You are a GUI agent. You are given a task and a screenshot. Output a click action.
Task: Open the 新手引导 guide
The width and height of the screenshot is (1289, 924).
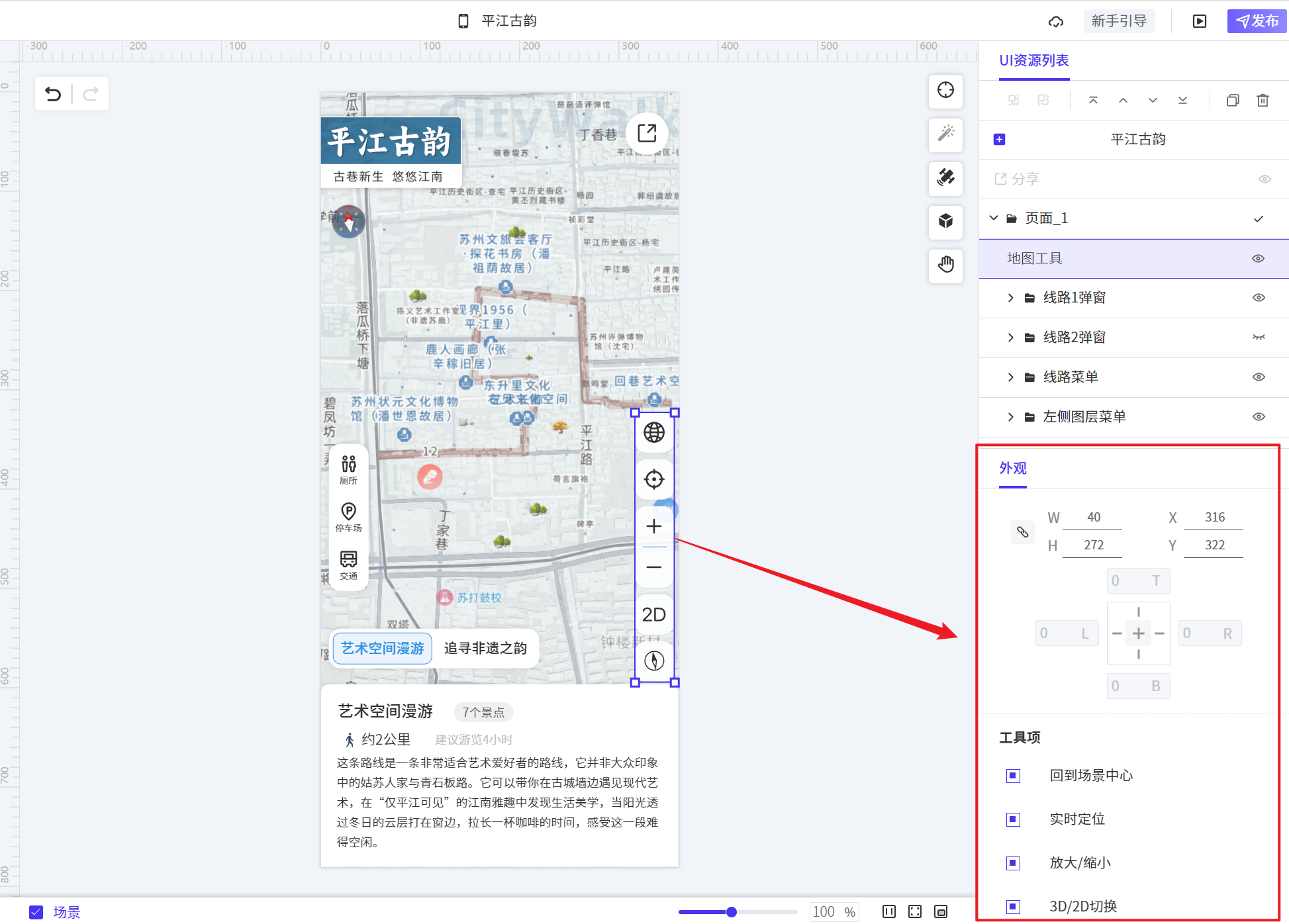(x=1119, y=21)
